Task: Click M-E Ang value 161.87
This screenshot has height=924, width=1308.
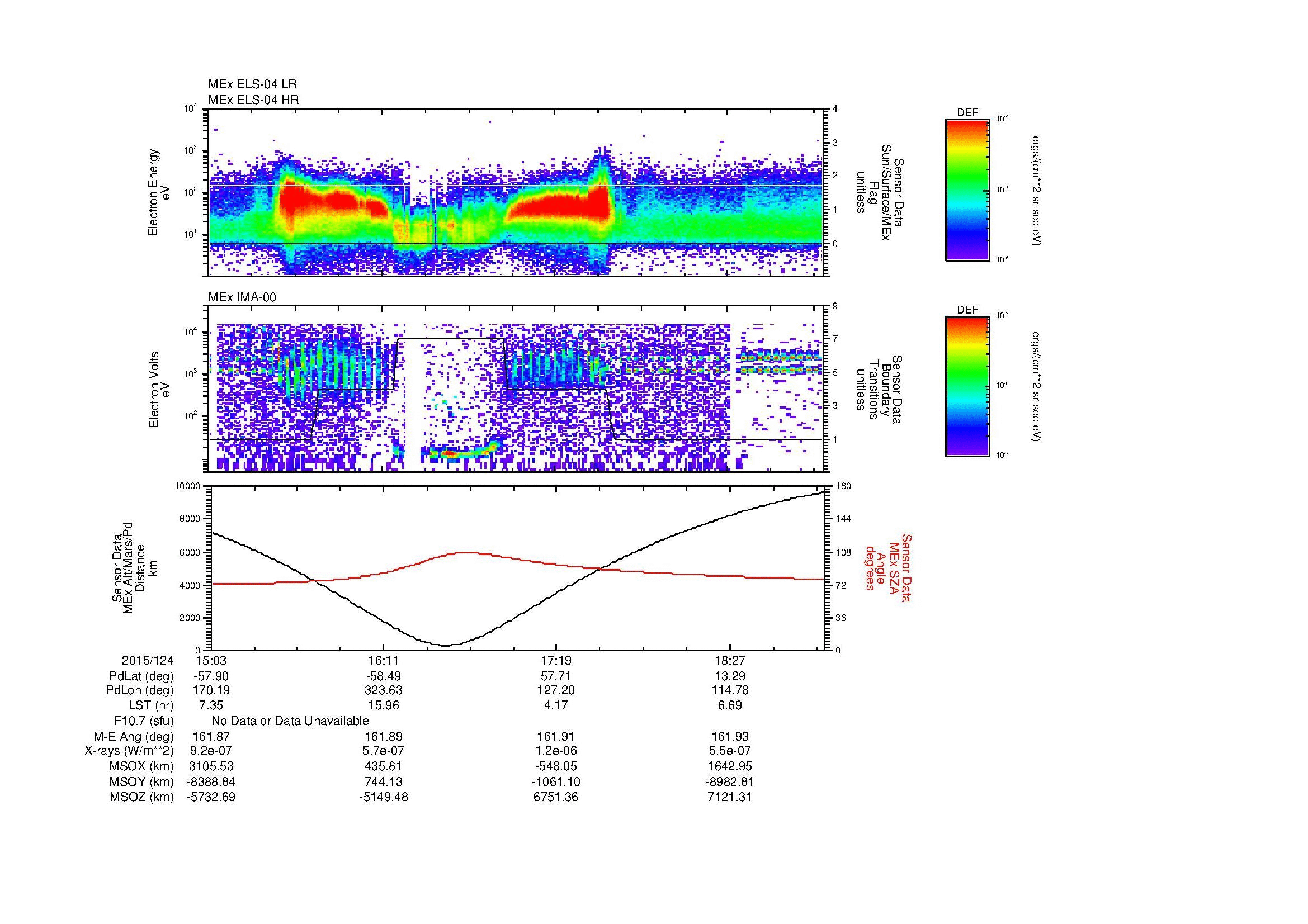Action: tap(211, 737)
